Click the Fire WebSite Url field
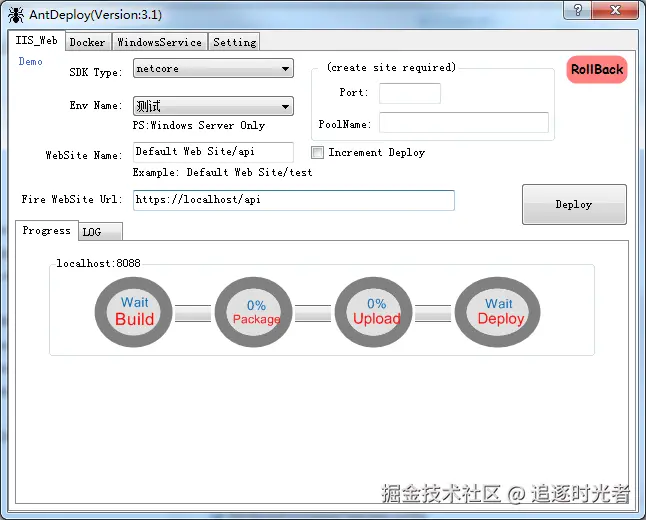 coord(294,200)
